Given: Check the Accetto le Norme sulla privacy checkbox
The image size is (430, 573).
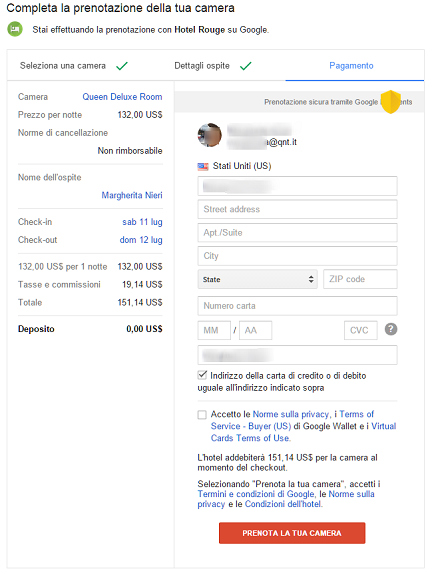Looking at the screenshot, I should coord(202,414).
